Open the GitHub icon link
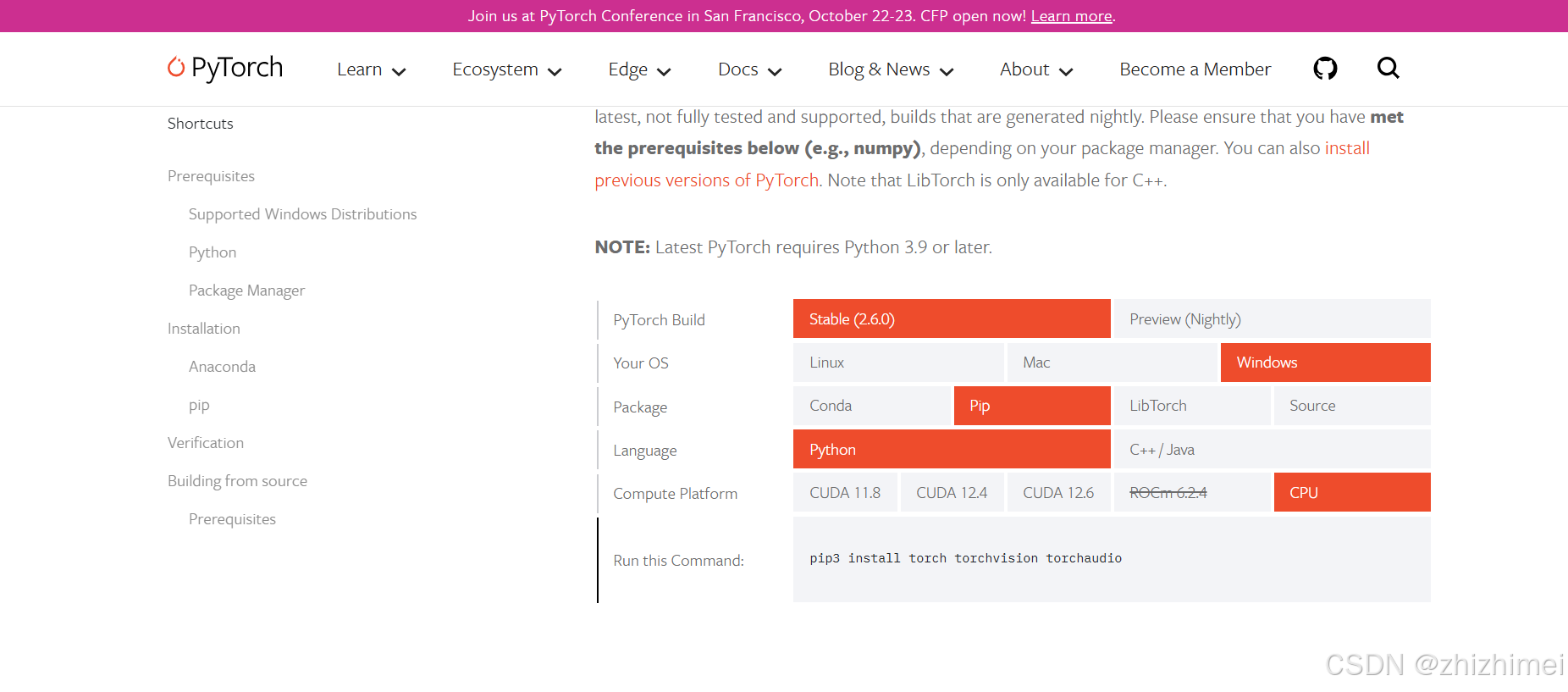This screenshot has height=692, width=1568. (1325, 69)
